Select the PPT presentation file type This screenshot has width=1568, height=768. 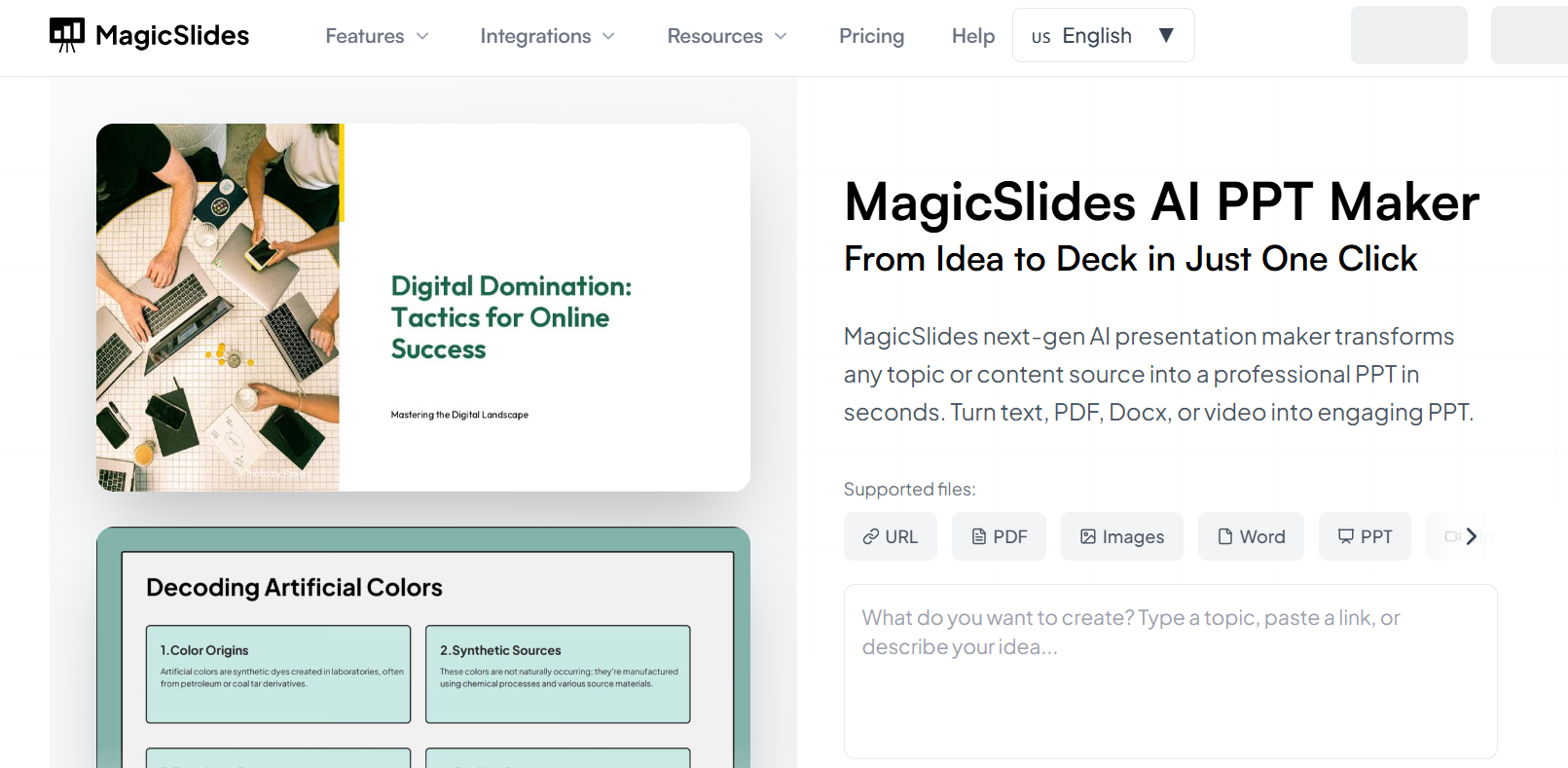(x=1365, y=536)
